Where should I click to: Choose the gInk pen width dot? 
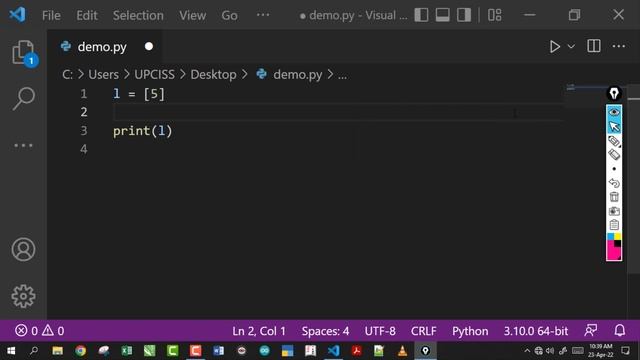coord(614,169)
